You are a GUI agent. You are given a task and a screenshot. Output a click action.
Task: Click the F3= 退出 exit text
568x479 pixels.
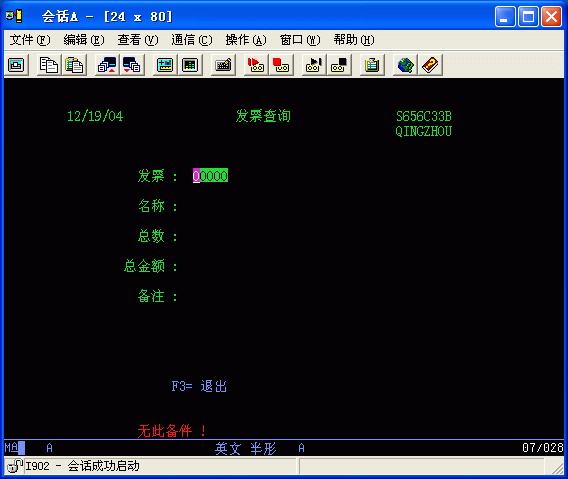[199, 386]
